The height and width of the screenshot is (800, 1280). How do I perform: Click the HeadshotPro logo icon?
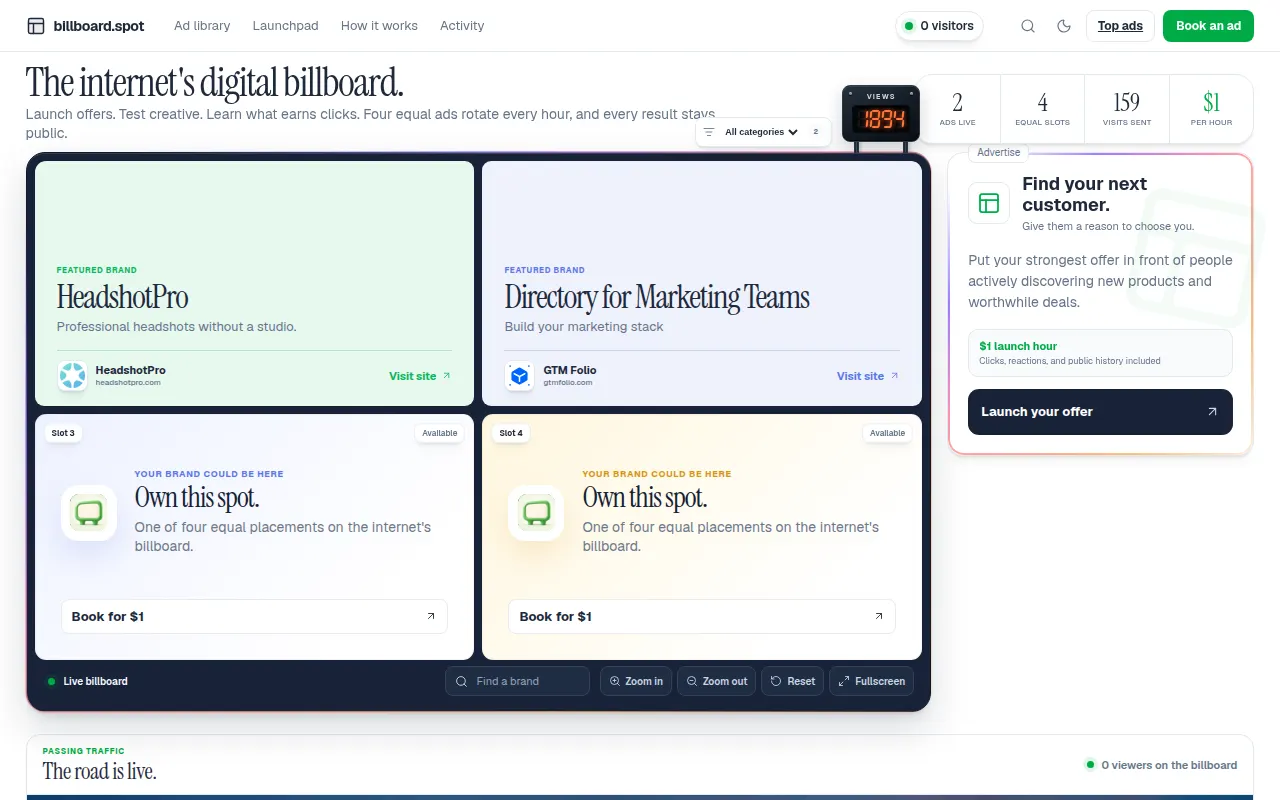tap(73, 376)
